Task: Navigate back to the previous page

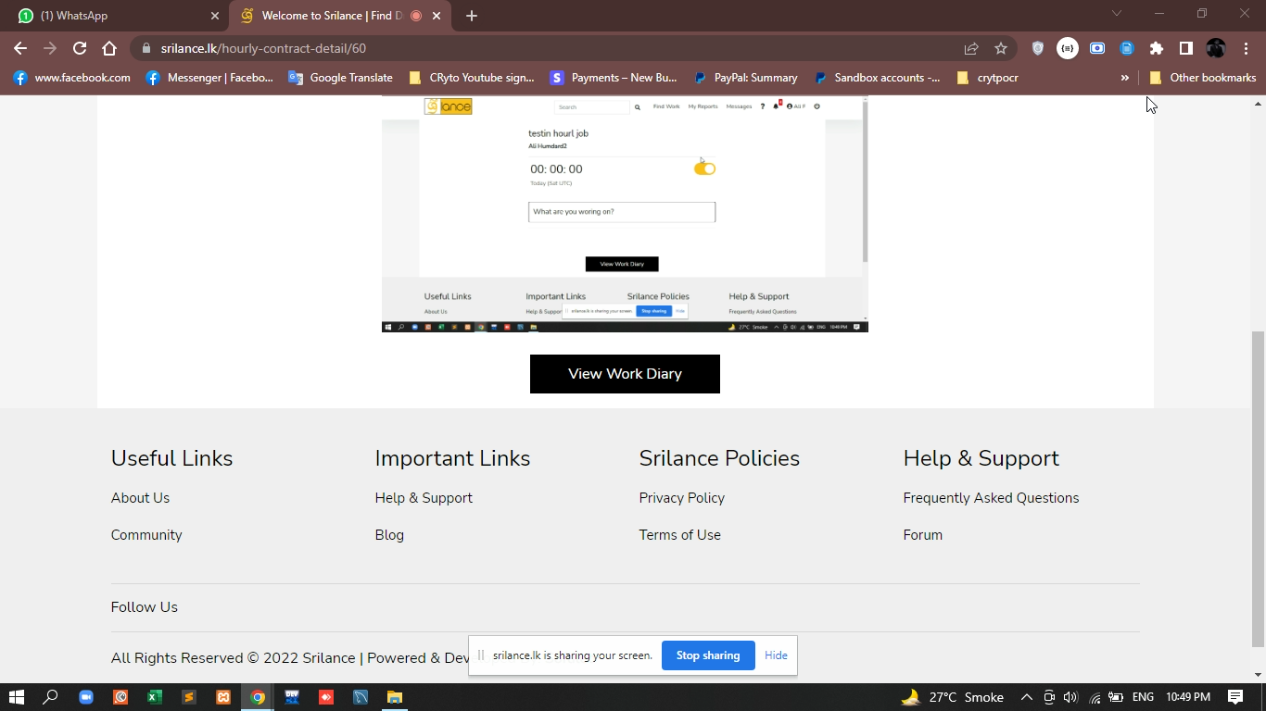Action: (20, 48)
